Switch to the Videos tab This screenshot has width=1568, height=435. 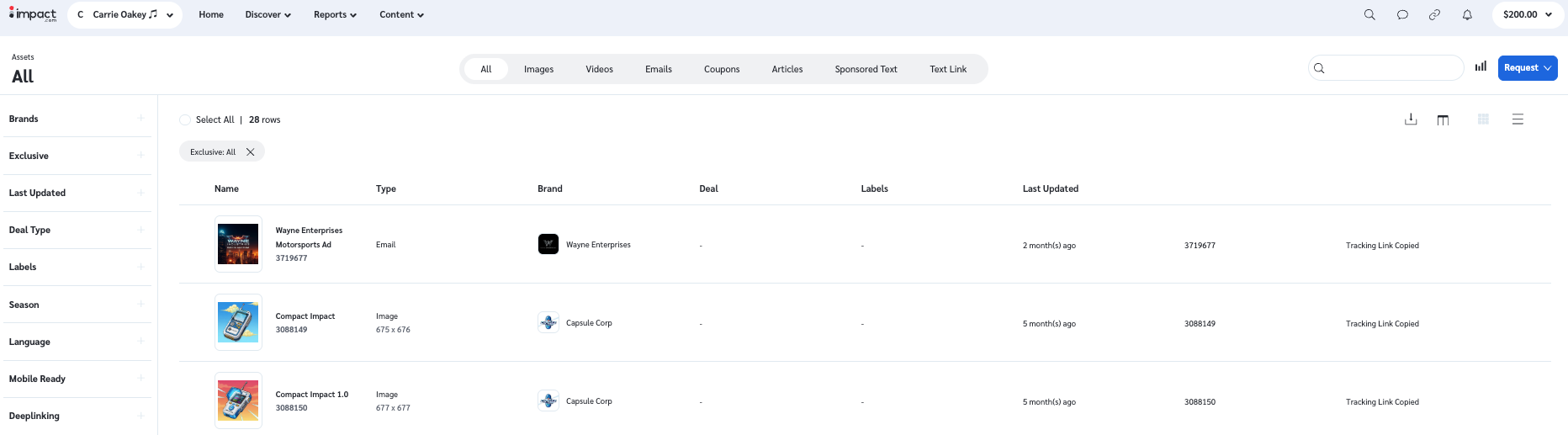pyautogui.click(x=599, y=69)
